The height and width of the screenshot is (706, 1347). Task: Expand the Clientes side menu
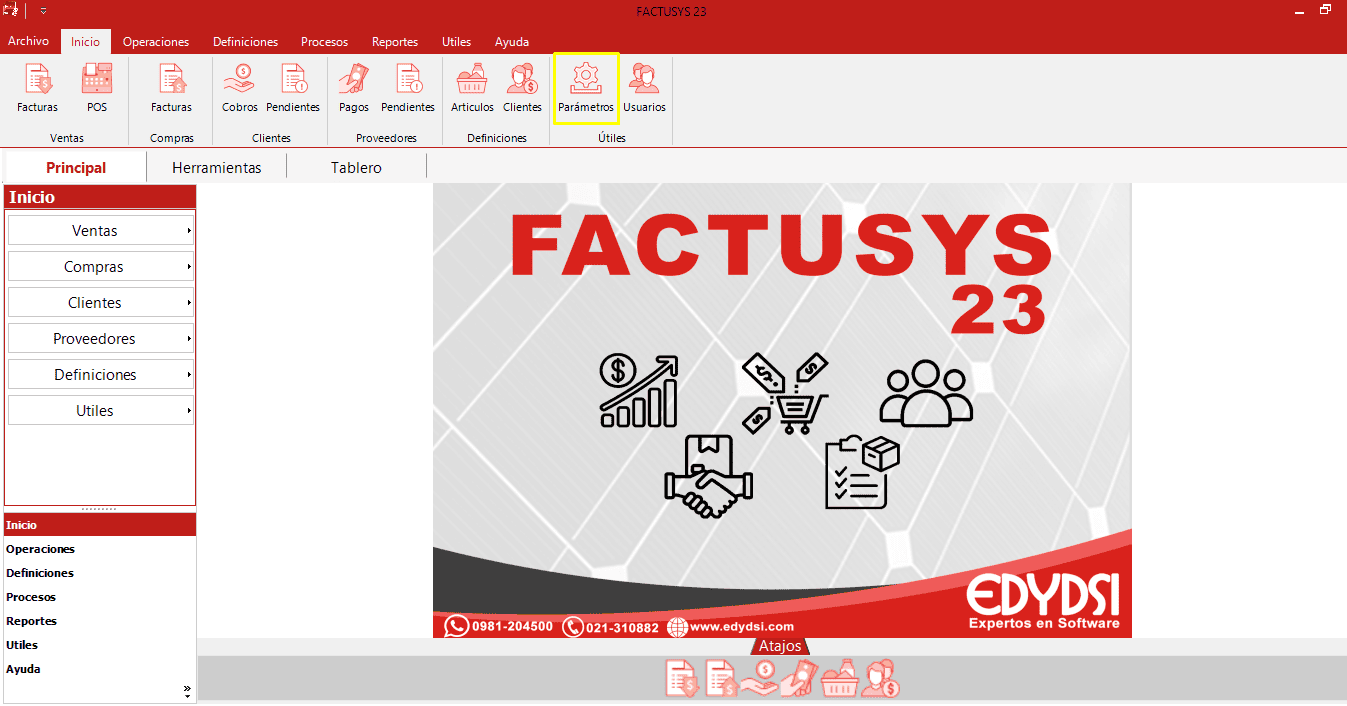[x=101, y=303]
